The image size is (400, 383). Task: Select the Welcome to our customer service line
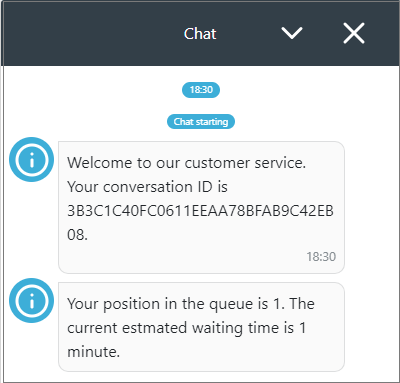click(x=186, y=163)
